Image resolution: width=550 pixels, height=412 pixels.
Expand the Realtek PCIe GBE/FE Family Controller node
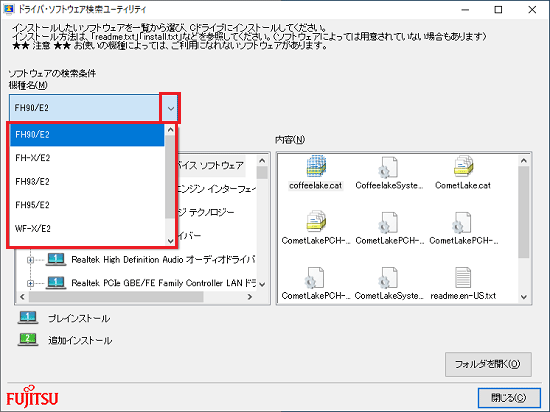point(31,283)
